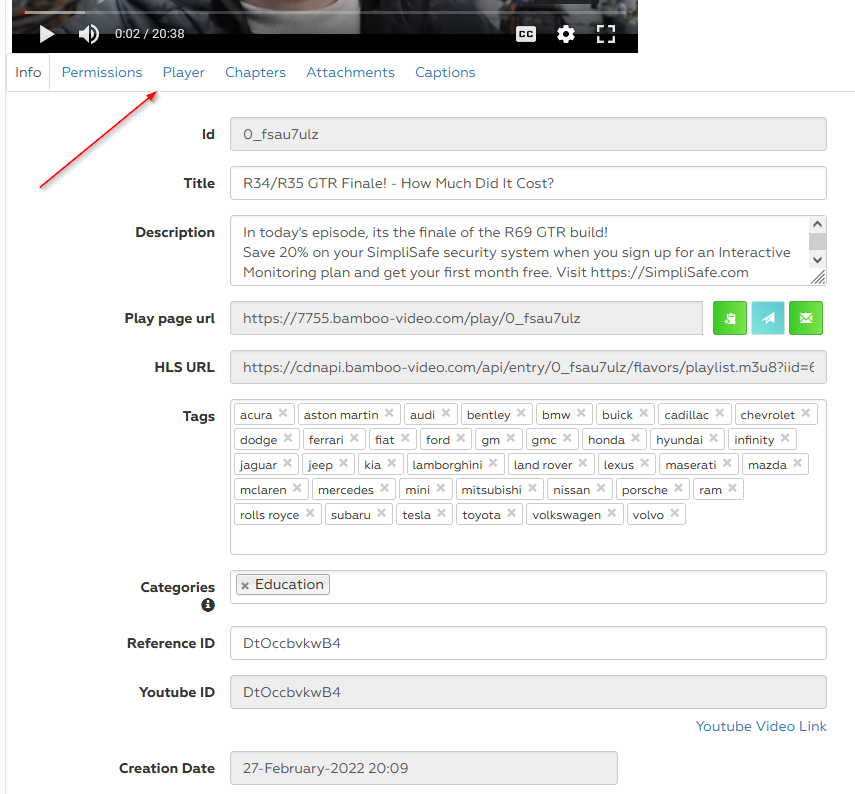Open the Permissions tab
The image size is (855, 794).
click(102, 73)
